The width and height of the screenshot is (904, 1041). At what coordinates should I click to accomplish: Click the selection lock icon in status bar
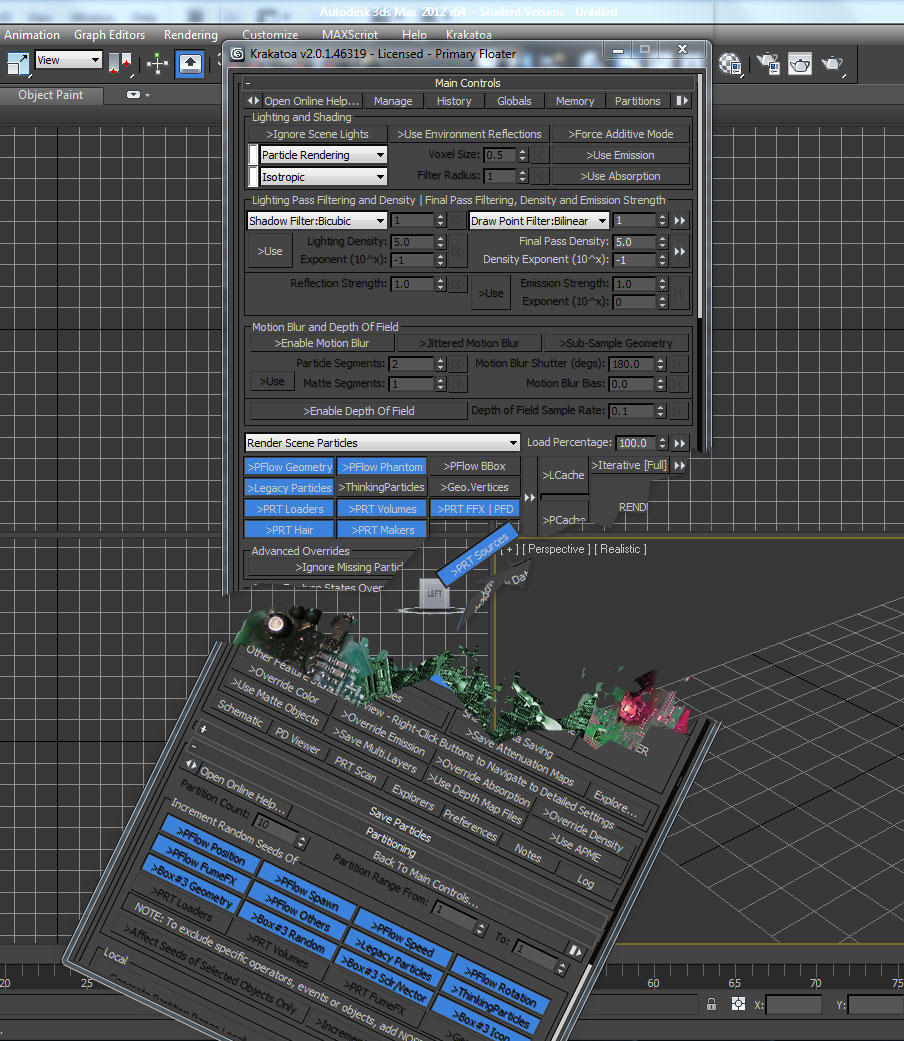point(712,1004)
